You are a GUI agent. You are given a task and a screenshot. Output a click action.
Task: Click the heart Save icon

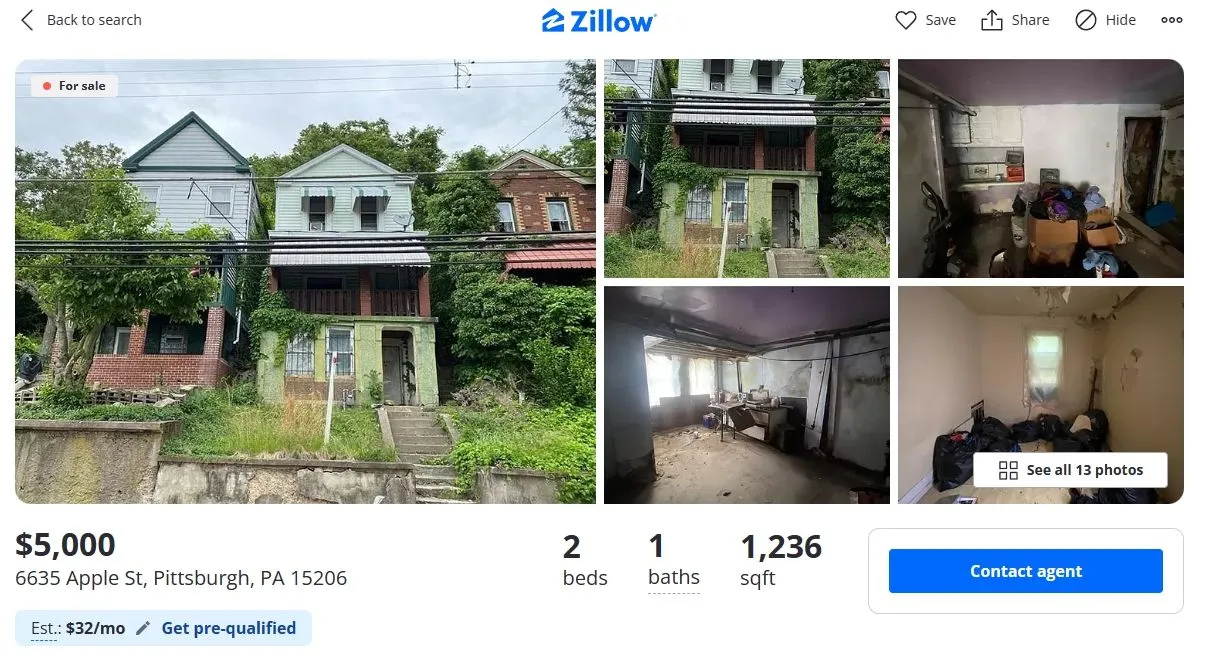pyautogui.click(x=905, y=20)
